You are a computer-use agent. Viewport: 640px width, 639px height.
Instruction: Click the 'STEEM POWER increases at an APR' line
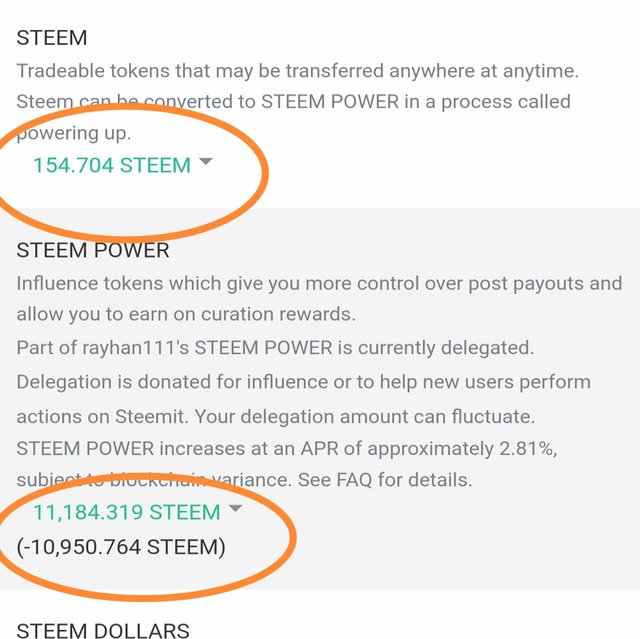287,449
